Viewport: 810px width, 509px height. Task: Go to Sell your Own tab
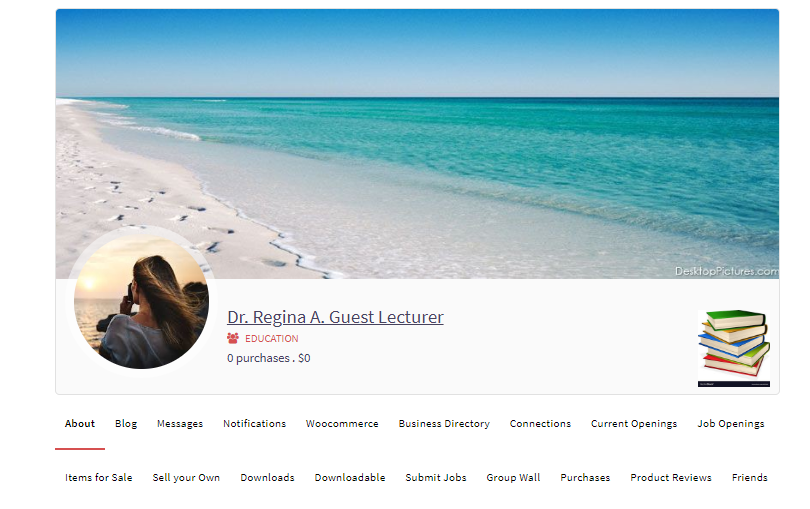click(186, 477)
